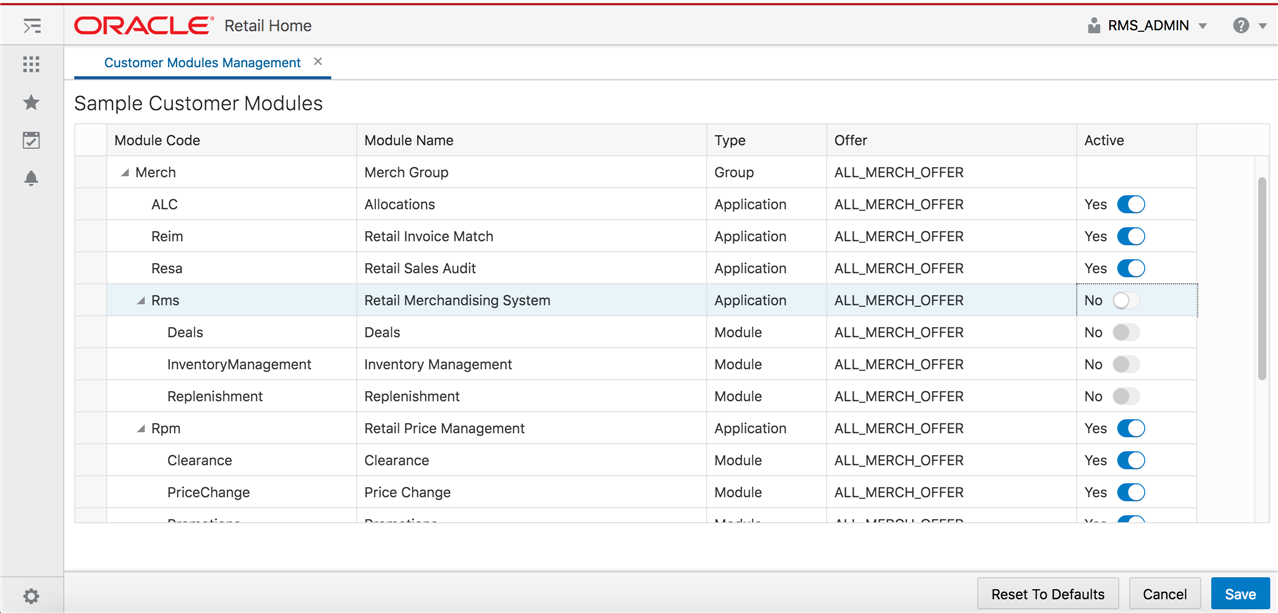This screenshot has width=1278, height=613.
Task: Open notifications via the bell icon
Action: (31, 178)
